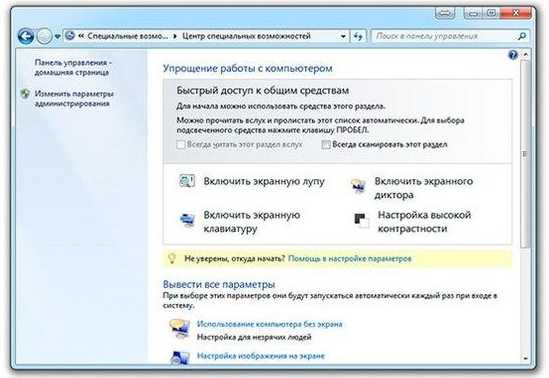
Task: Click the search magnifier icon in search box
Action: [x=522, y=36]
